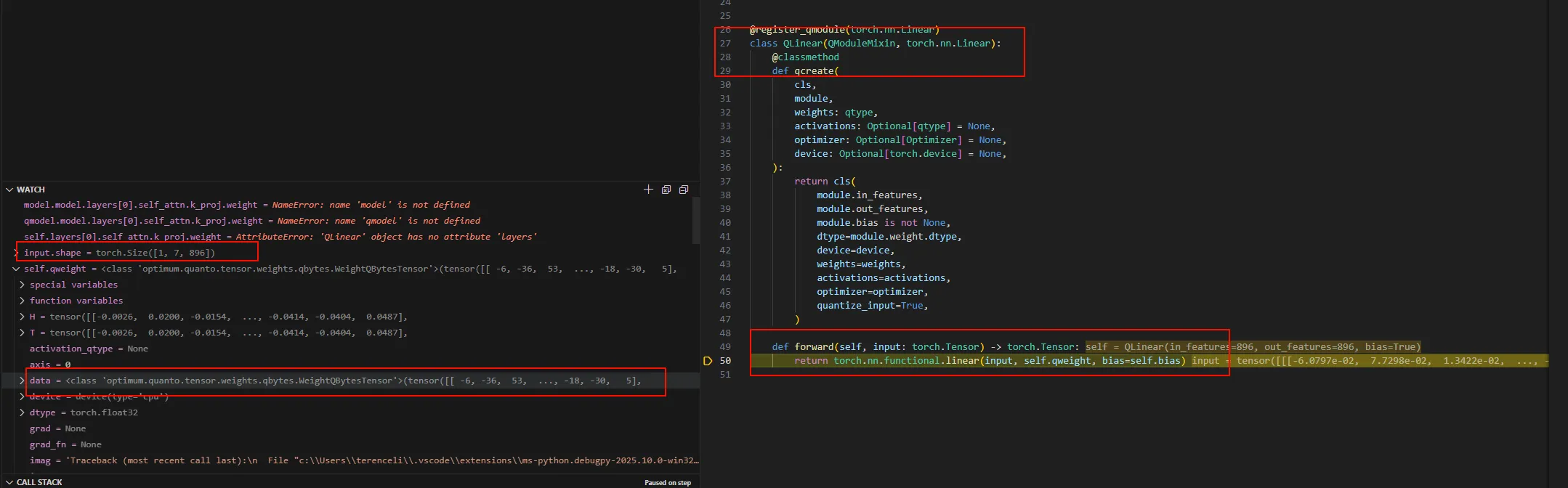Click the @classmethod decorator line
This screenshot has width=1568, height=488.
(805, 57)
